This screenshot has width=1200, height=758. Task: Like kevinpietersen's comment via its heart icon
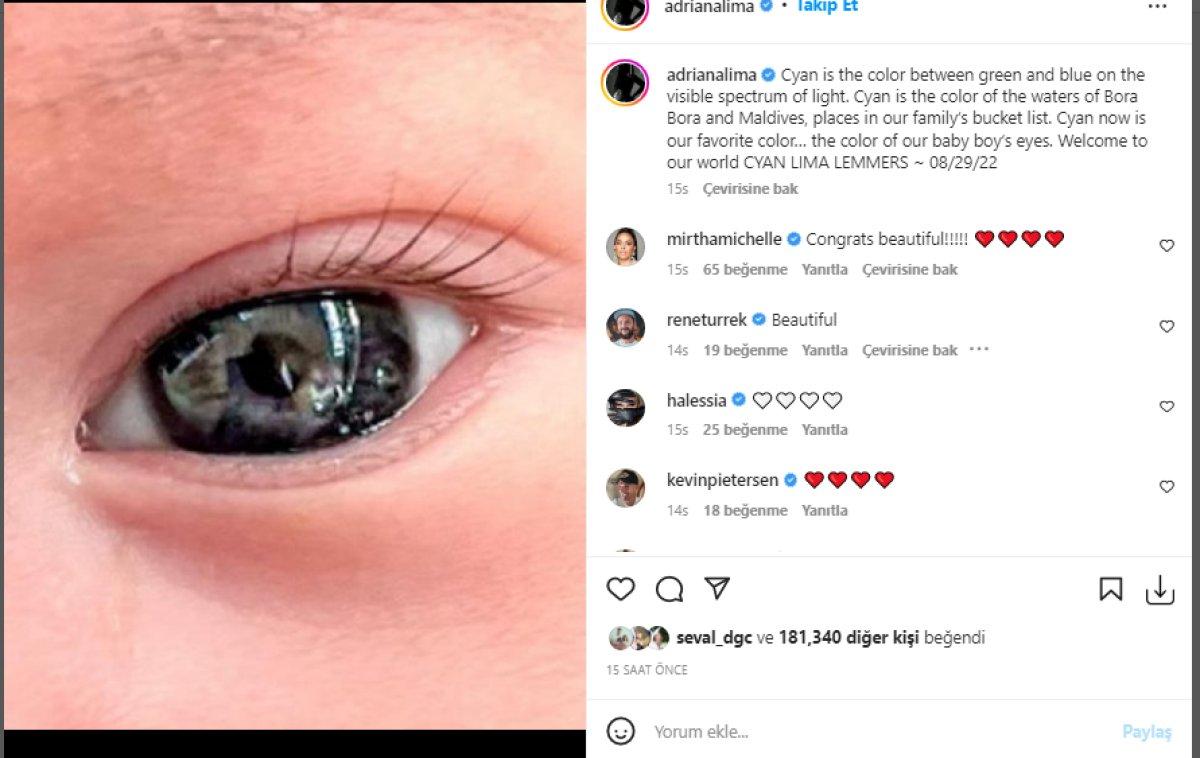point(1166,487)
